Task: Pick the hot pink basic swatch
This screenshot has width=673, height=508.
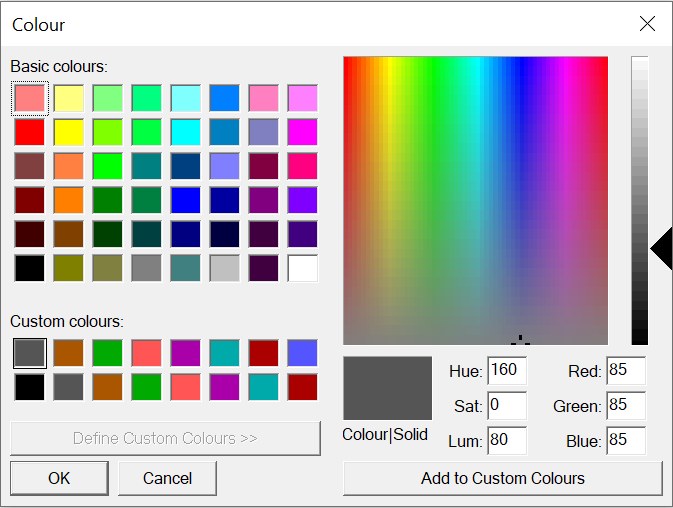Action: pyautogui.click(x=303, y=166)
